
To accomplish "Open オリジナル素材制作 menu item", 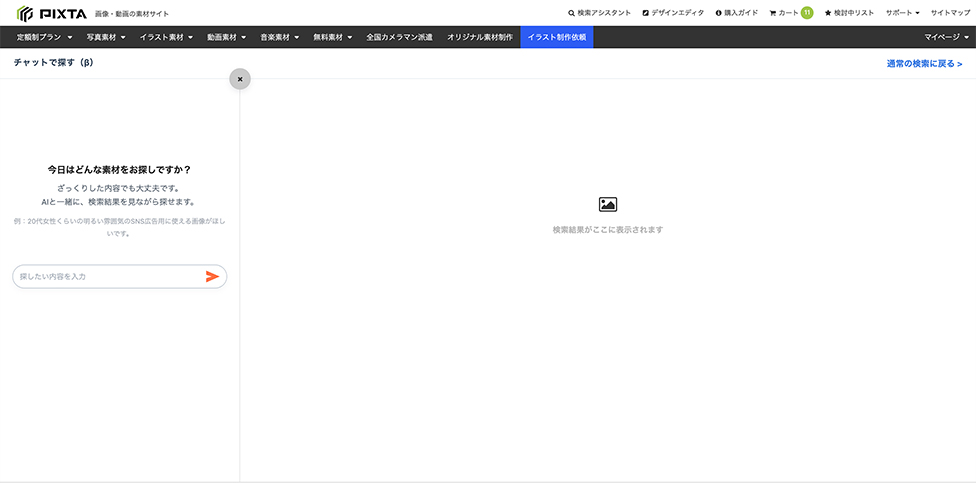I will point(480,37).
